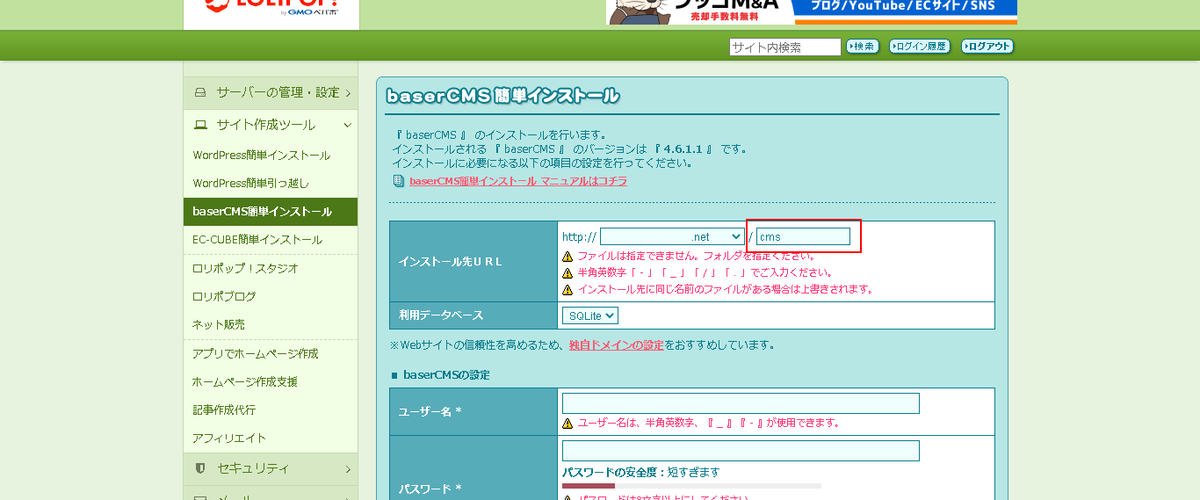Open the baserCMS簡単インストール マニュアルはコチラ link
Viewport: 1200px width, 500px height.
coord(518,181)
